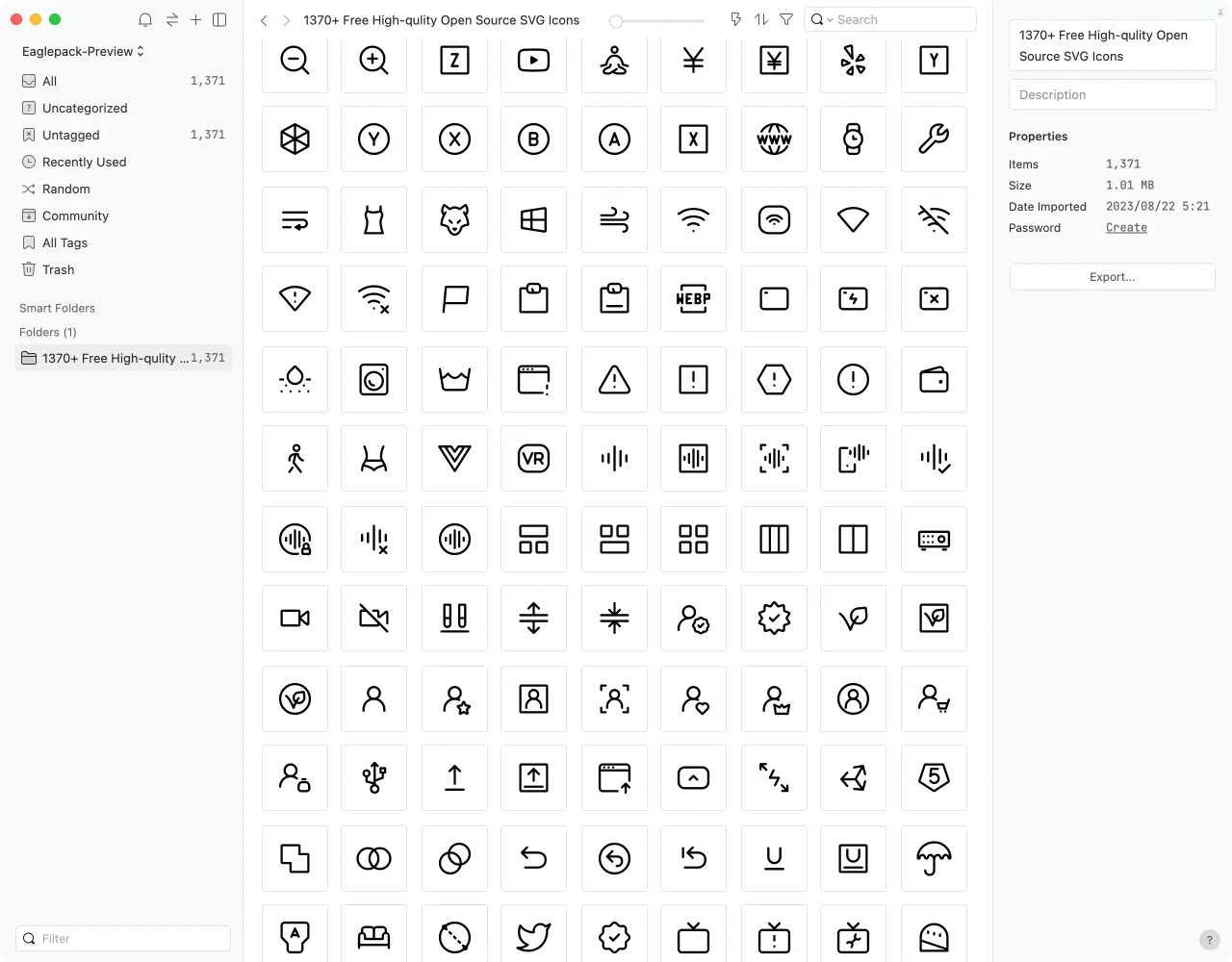Click the add new item plus icon
1232x962 pixels.
[x=195, y=19]
